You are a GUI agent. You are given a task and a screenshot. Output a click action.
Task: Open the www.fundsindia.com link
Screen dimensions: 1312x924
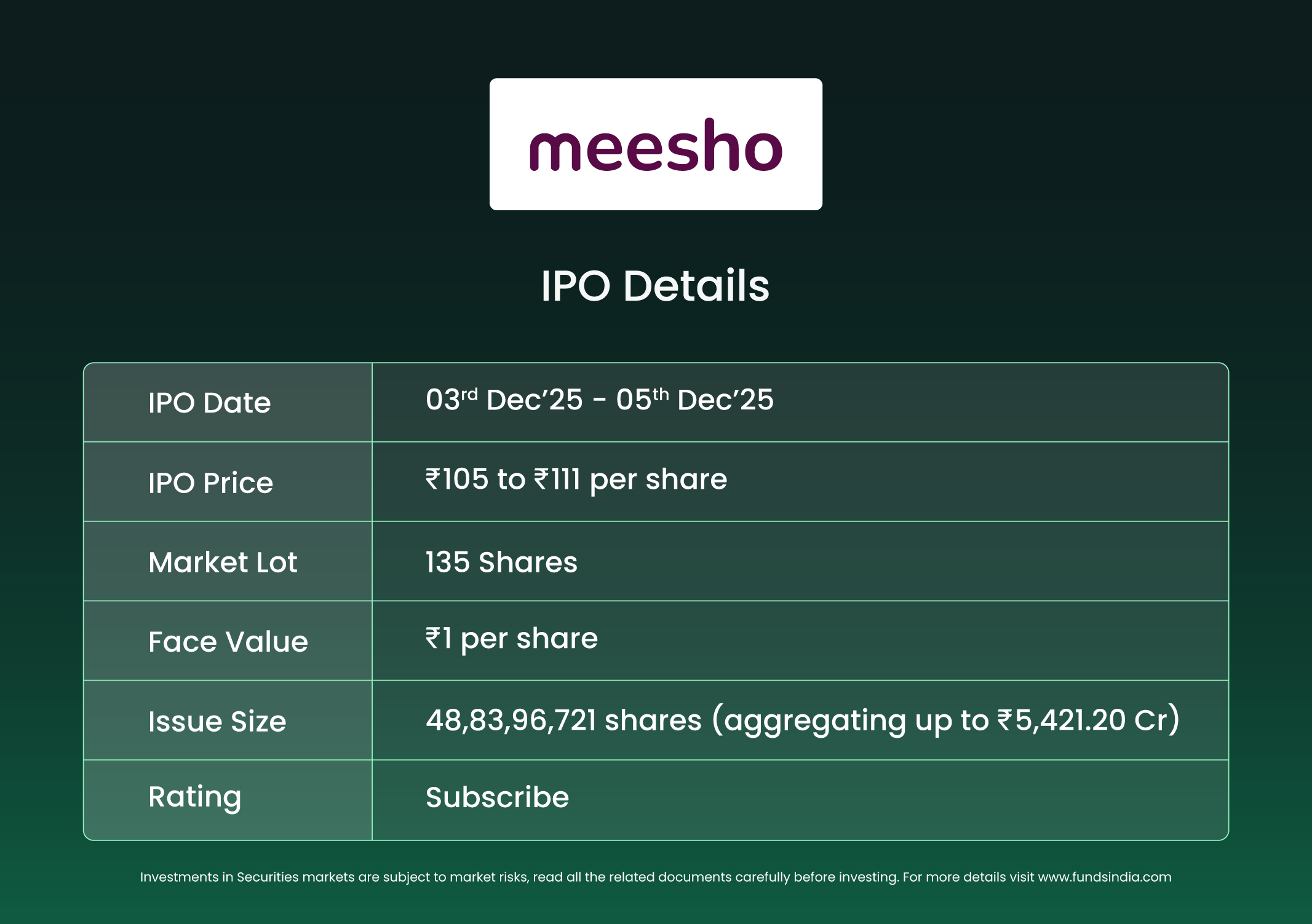pos(1104,877)
